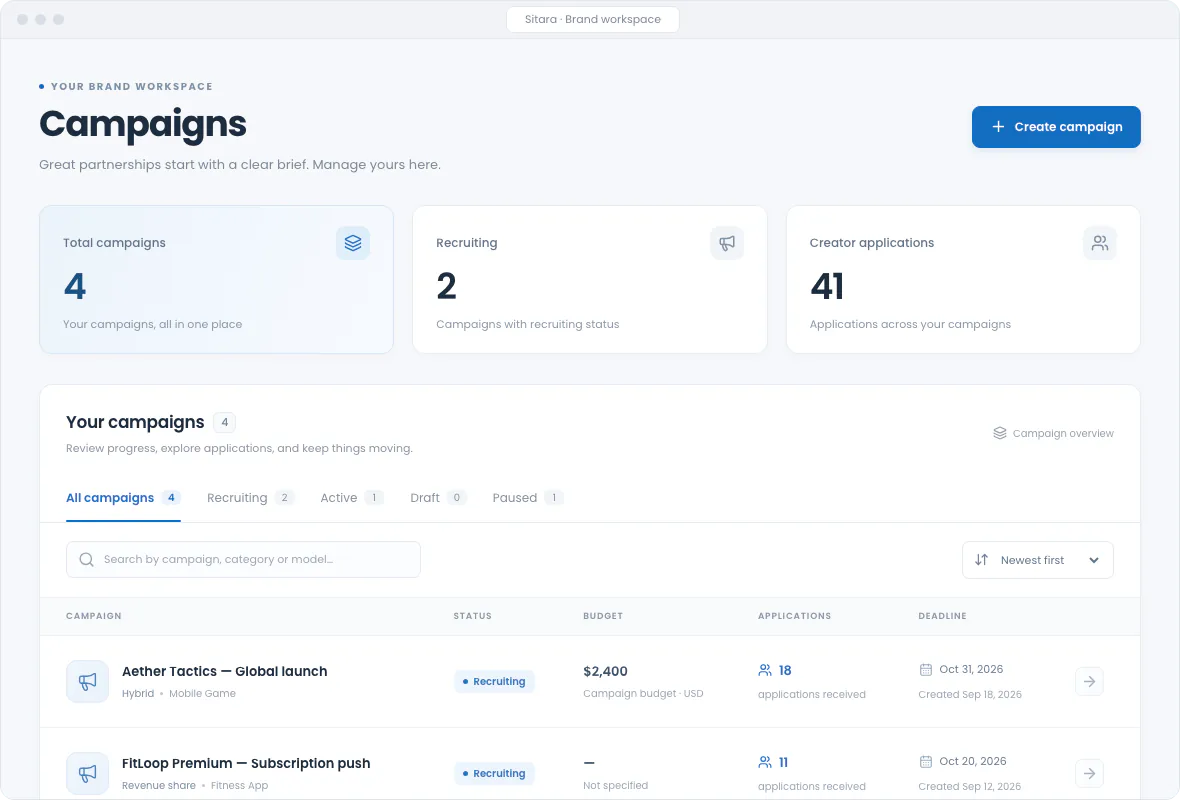This screenshot has width=1180, height=800.
Task: Switch to the Draft tab
Action: pos(438,497)
